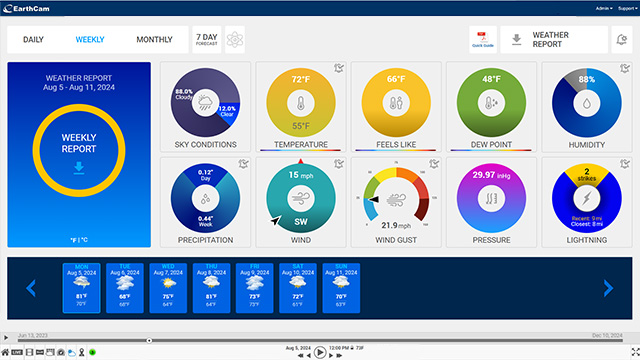Click the LIVE icon in bottom toolbar

click(x=17, y=352)
